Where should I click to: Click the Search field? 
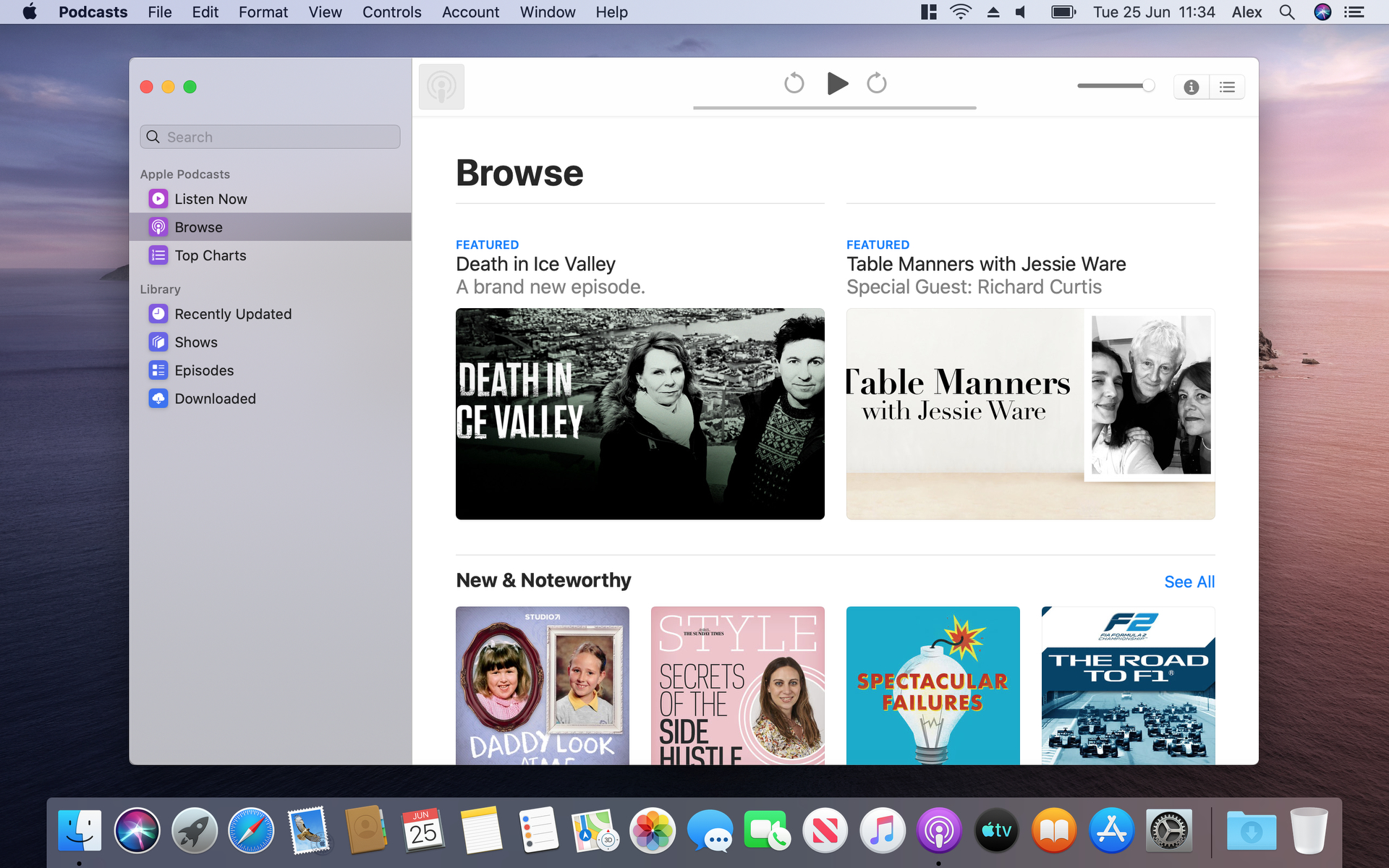pos(270,137)
